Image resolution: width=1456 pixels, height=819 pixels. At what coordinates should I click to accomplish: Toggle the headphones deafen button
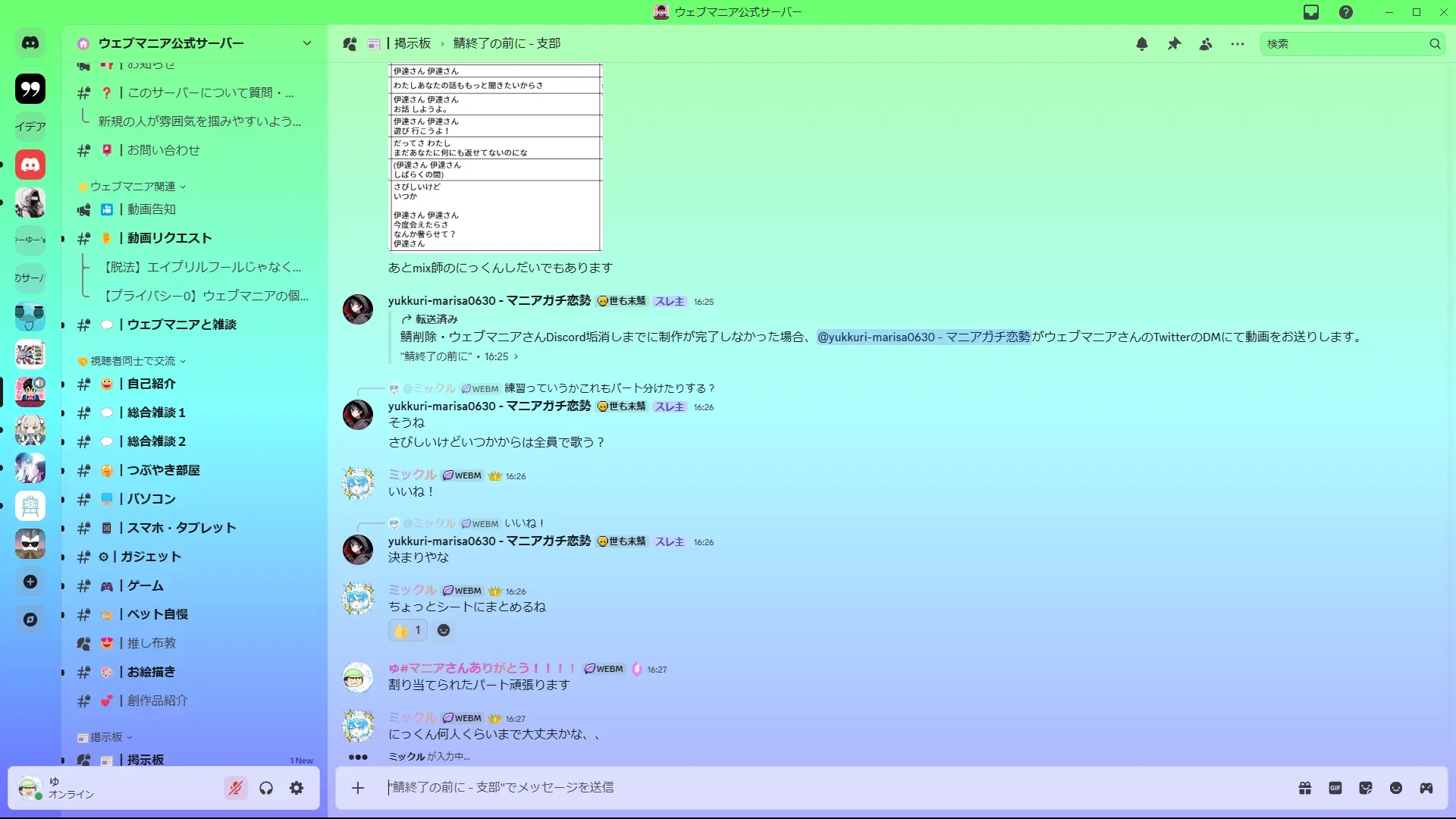(266, 788)
